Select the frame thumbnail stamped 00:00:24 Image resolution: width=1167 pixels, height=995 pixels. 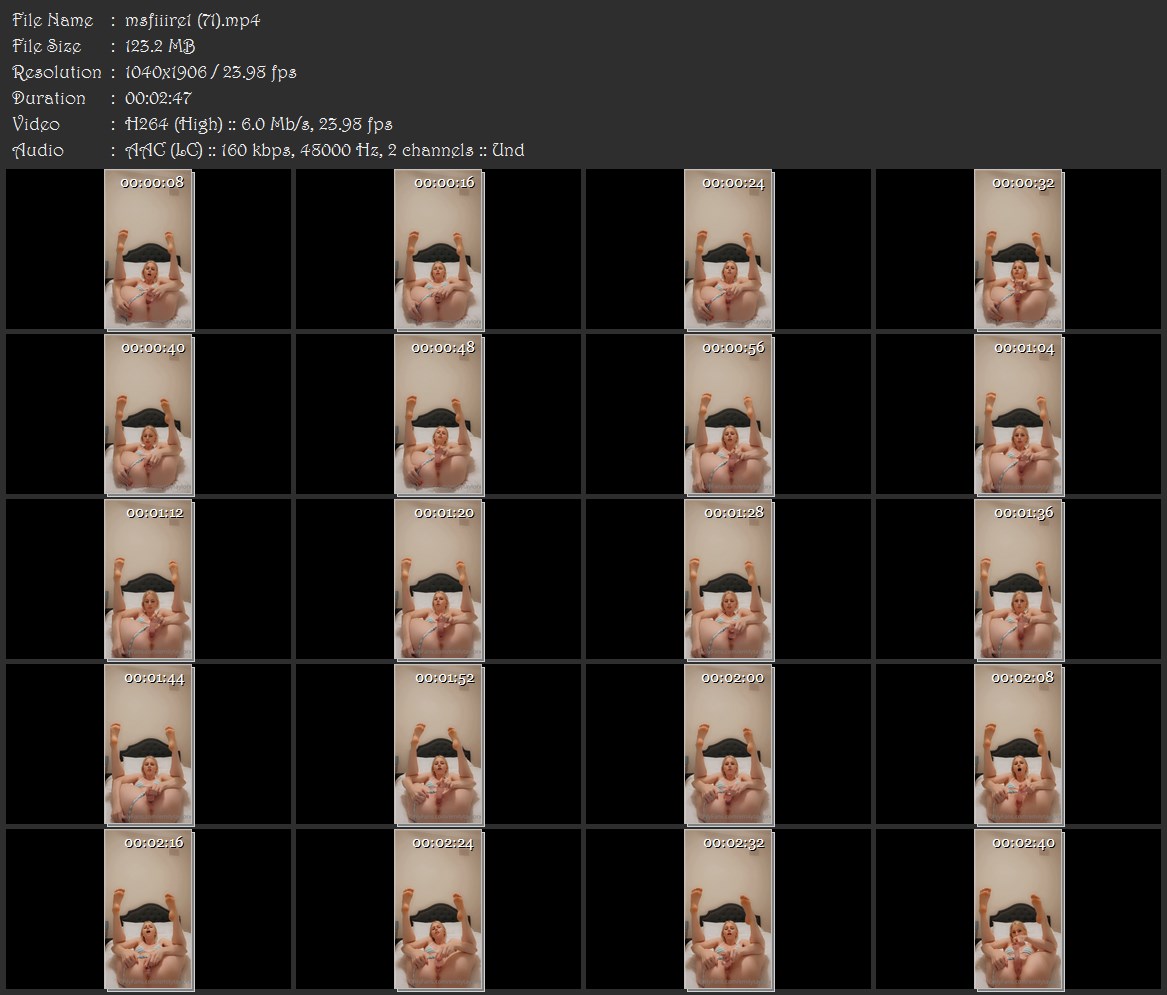coord(729,249)
